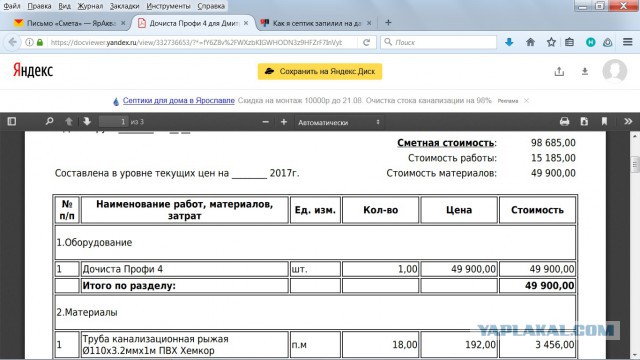The width and height of the screenshot is (640, 360).
Task: Show bookmarks list icon
Action: click(x=569, y=42)
